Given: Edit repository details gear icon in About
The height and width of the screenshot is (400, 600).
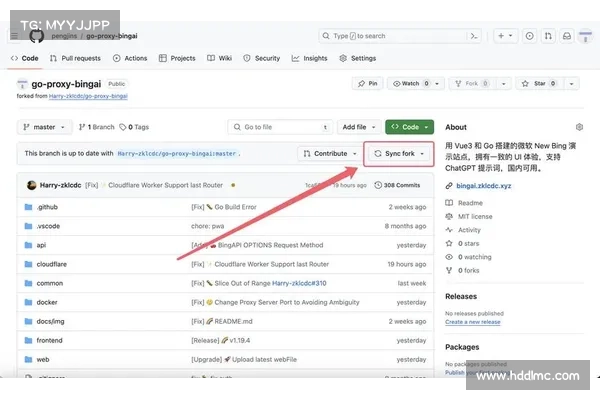Looking at the screenshot, I should click(579, 127).
